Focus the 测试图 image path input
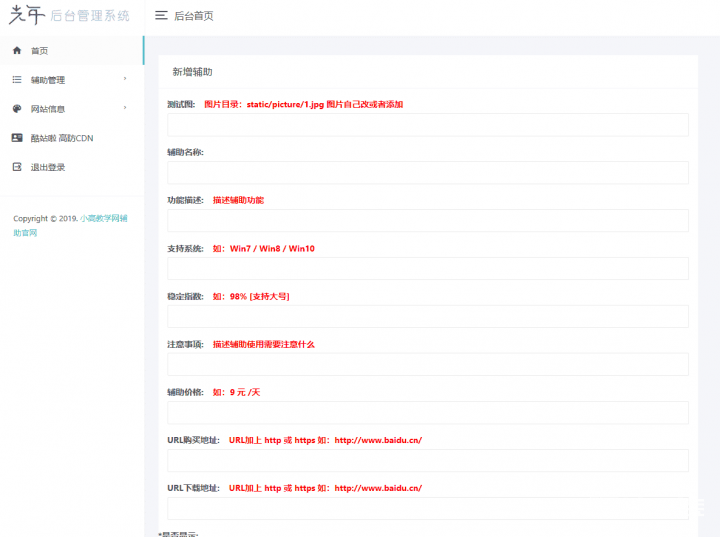Image resolution: width=720 pixels, height=537 pixels. tap(428, 125)
